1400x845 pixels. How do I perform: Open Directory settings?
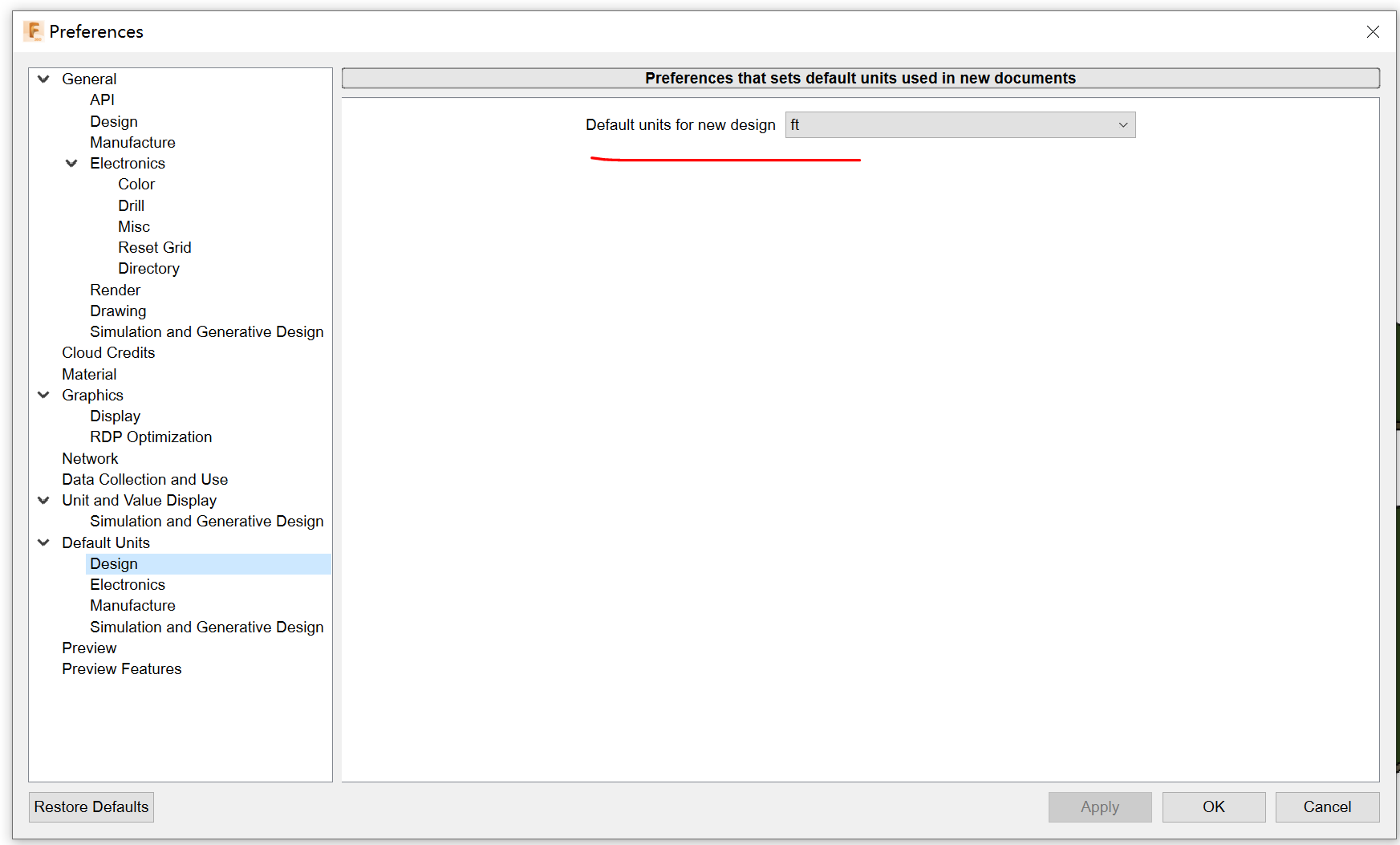coord(148,268)
